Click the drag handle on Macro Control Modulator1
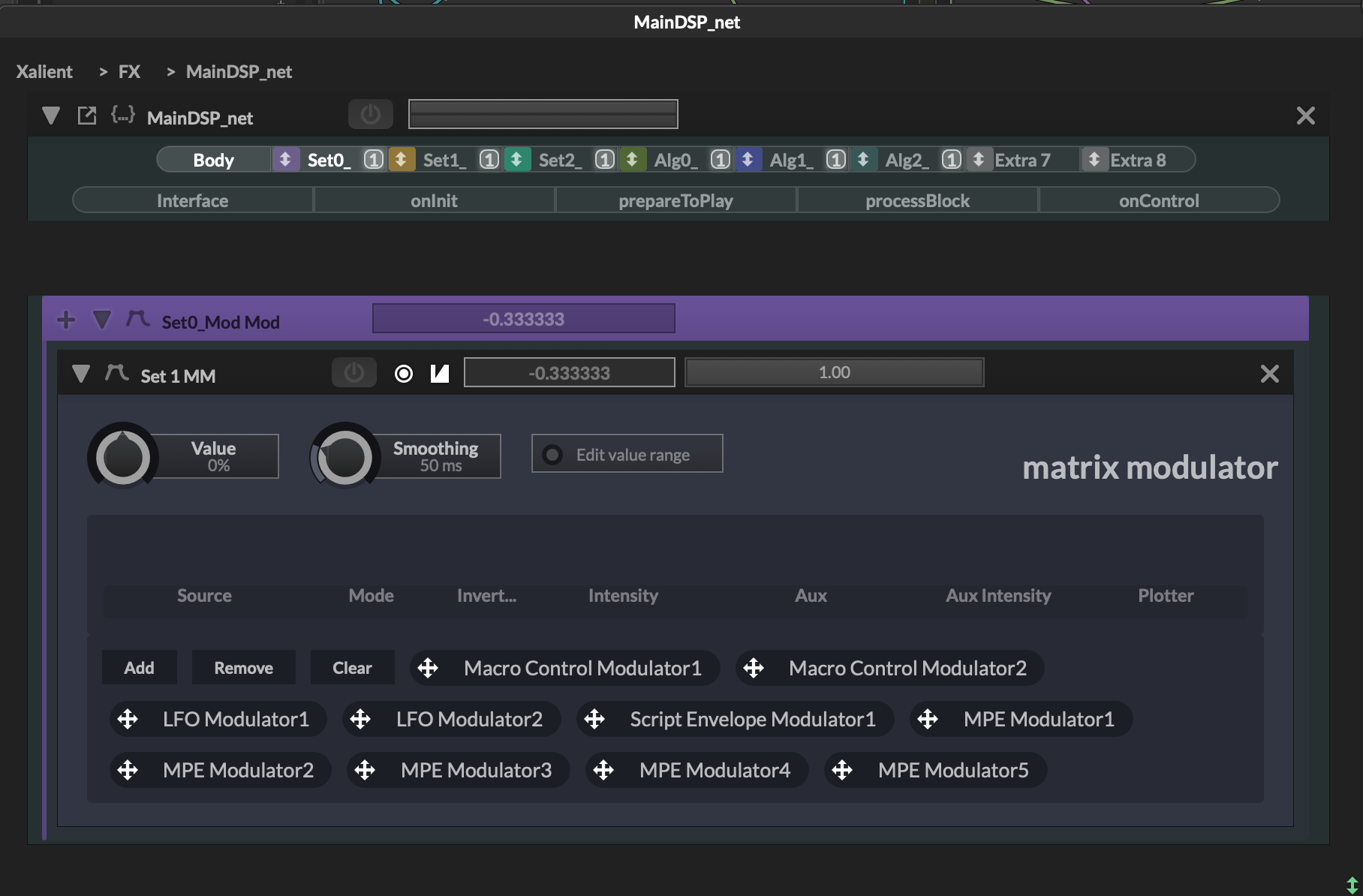Screen dimensions: 1363x896 (429, 668)
